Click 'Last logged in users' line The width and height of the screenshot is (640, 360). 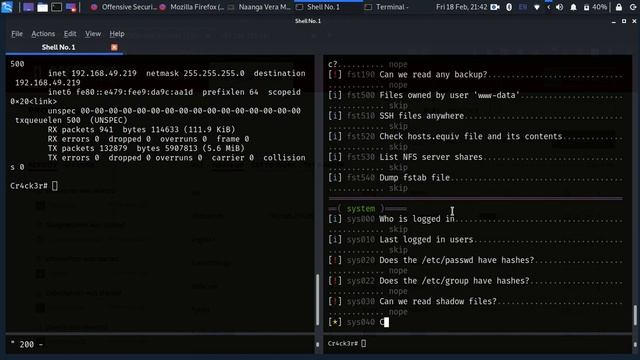pos(476,240)
